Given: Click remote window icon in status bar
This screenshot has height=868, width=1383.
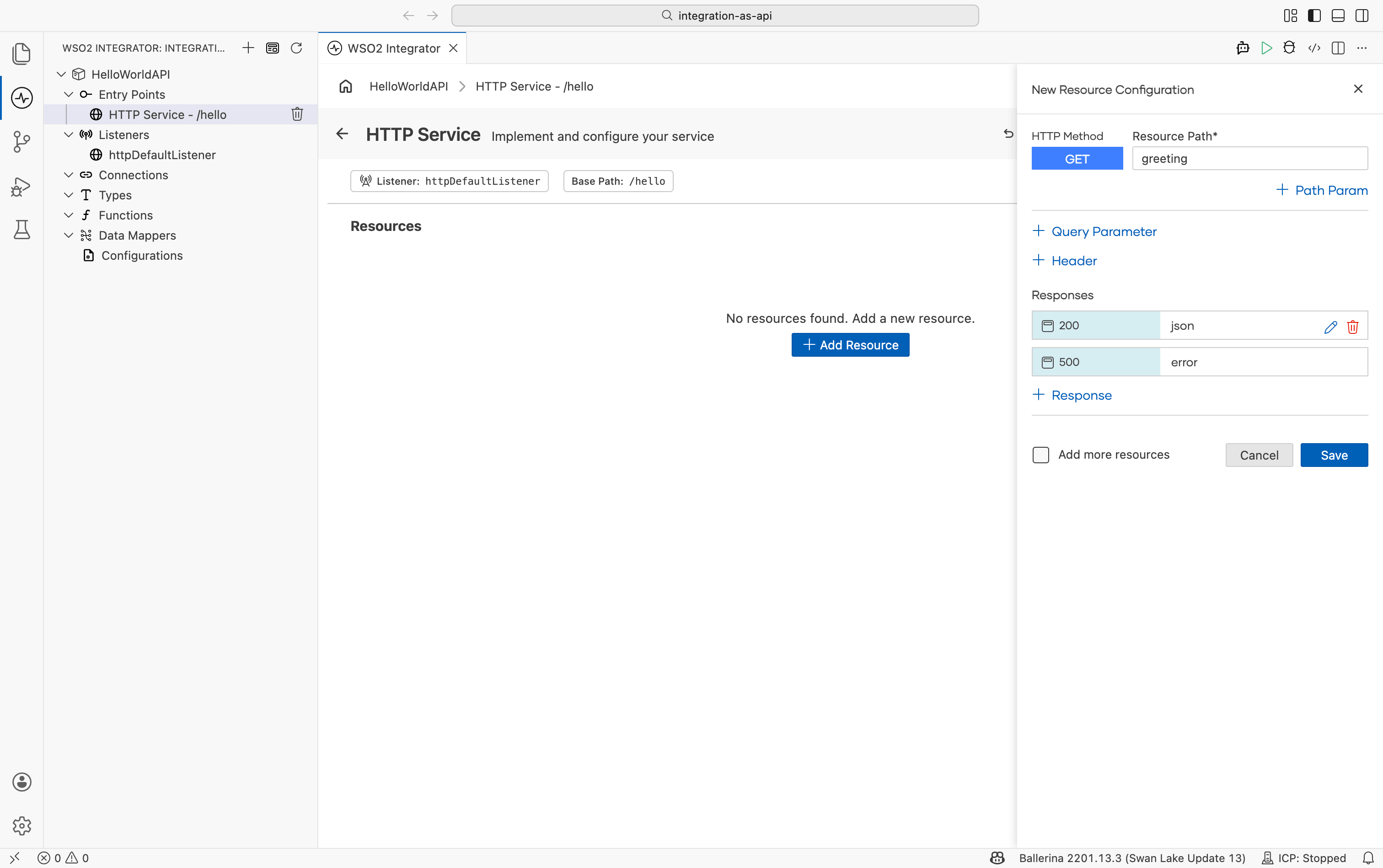Looking at the screenshot, I should coord(14,857).
